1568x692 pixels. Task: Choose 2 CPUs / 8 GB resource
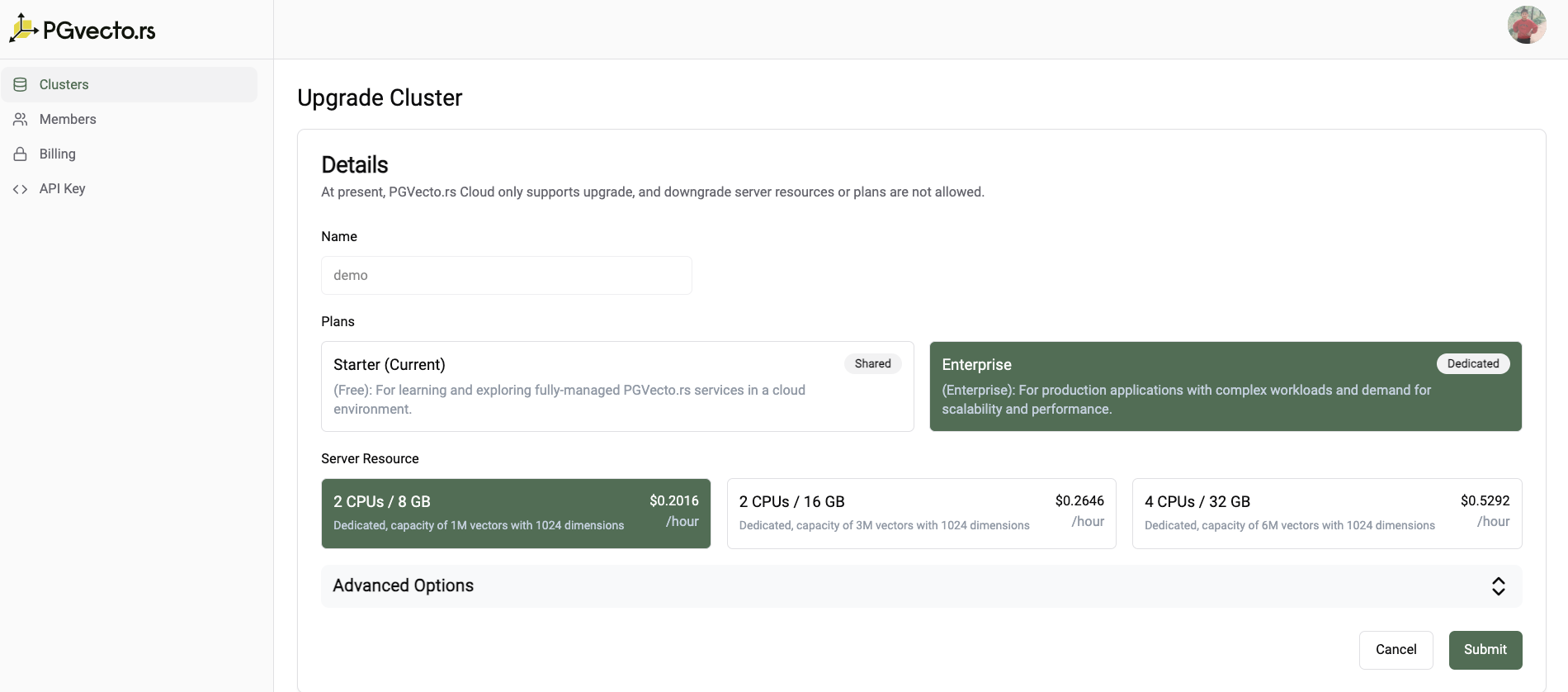516,514
